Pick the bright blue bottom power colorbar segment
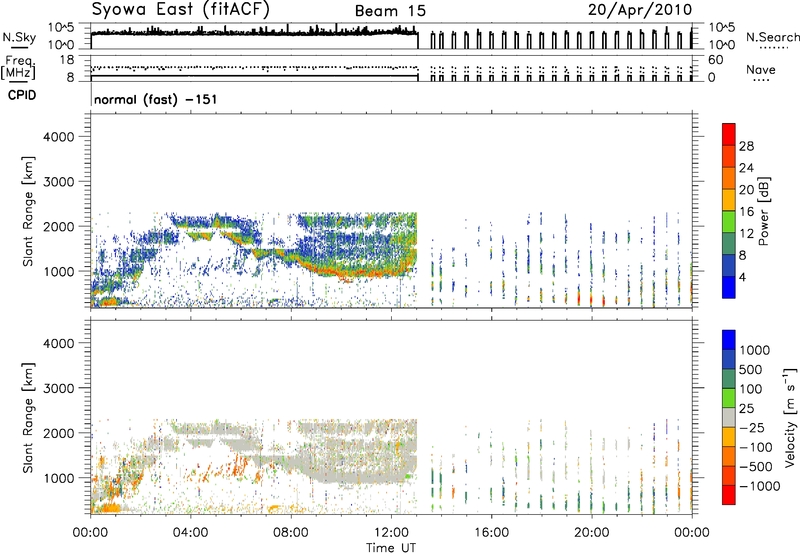Screen dimensions: 800x554 [729, 287]
